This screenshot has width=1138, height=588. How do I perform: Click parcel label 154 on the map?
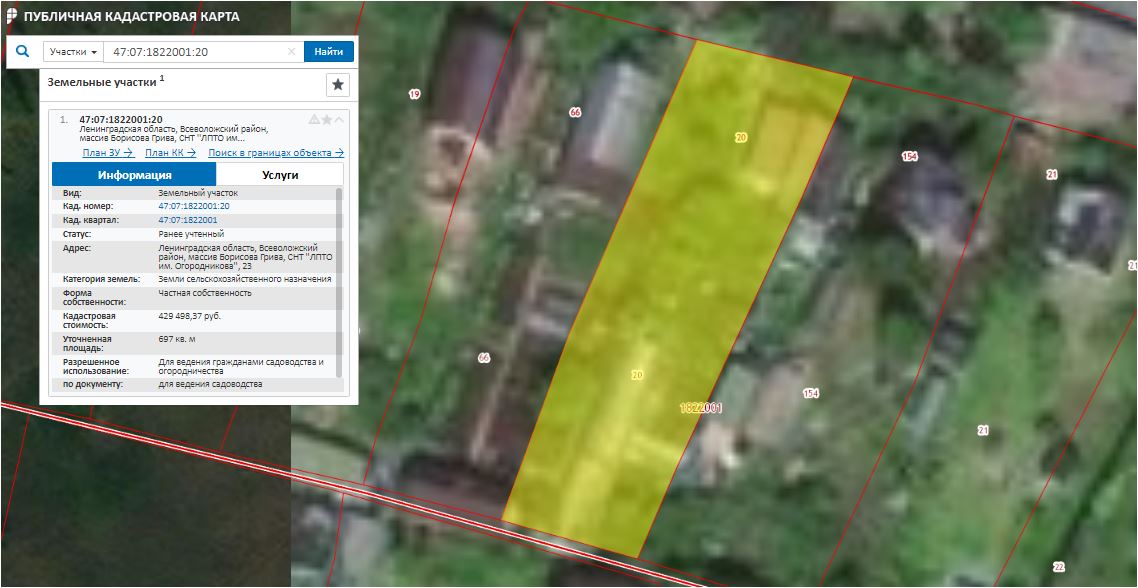coord(909,157)
